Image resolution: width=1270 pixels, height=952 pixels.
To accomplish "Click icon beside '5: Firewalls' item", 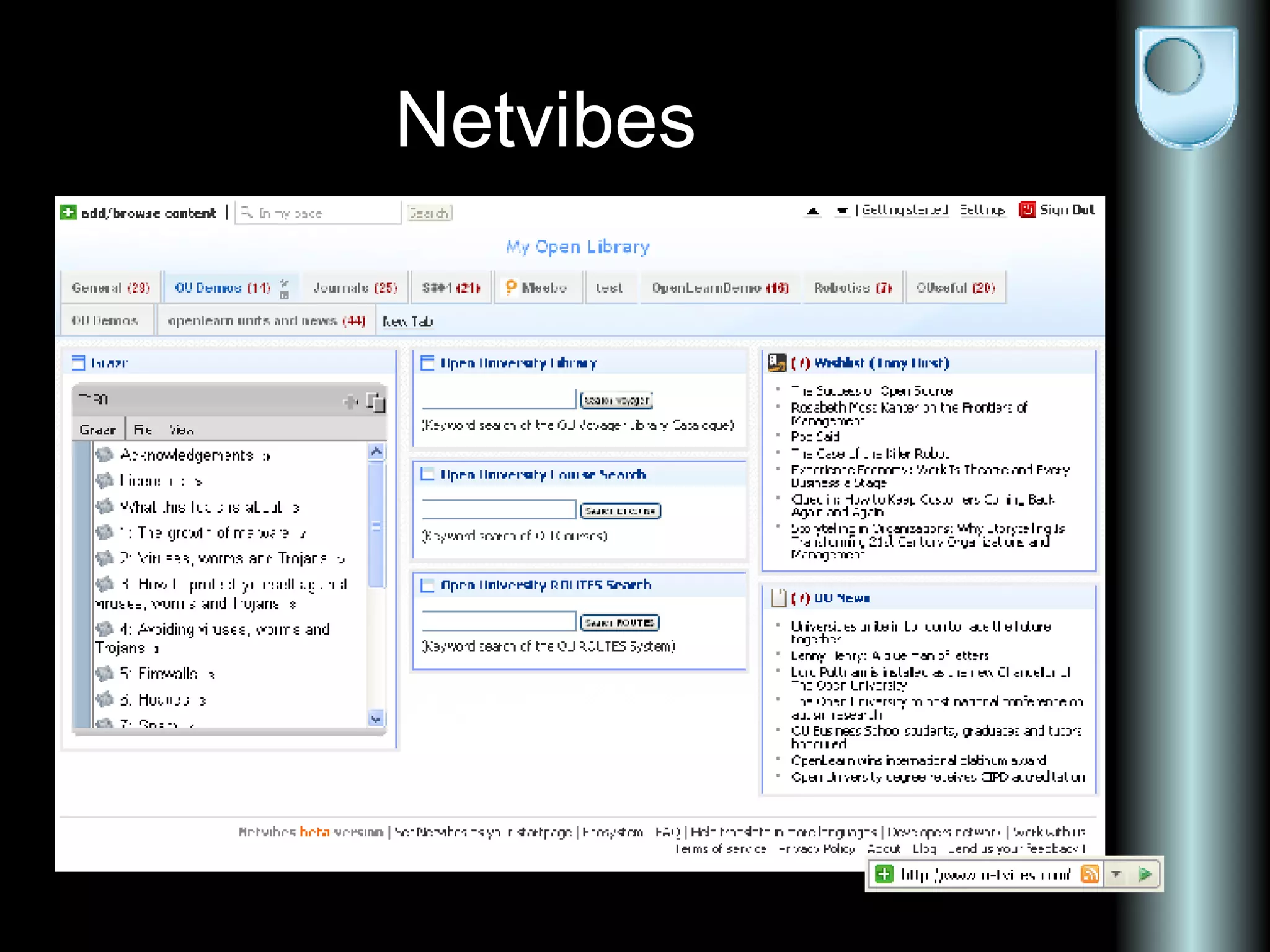I will (105, 673).
